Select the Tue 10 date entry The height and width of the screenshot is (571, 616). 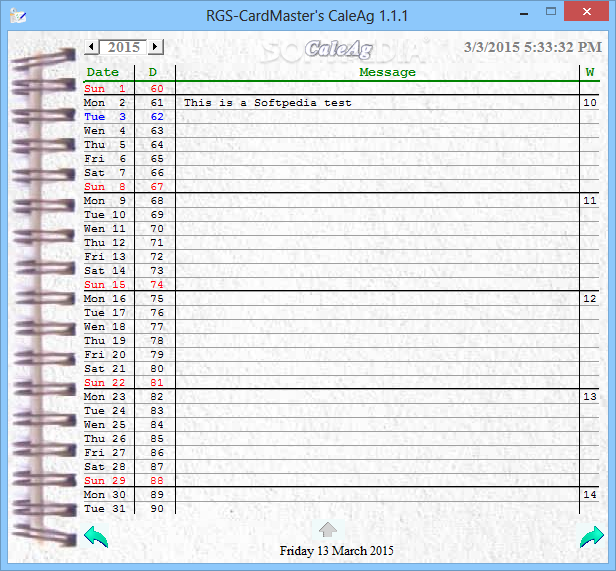point(104,215)
